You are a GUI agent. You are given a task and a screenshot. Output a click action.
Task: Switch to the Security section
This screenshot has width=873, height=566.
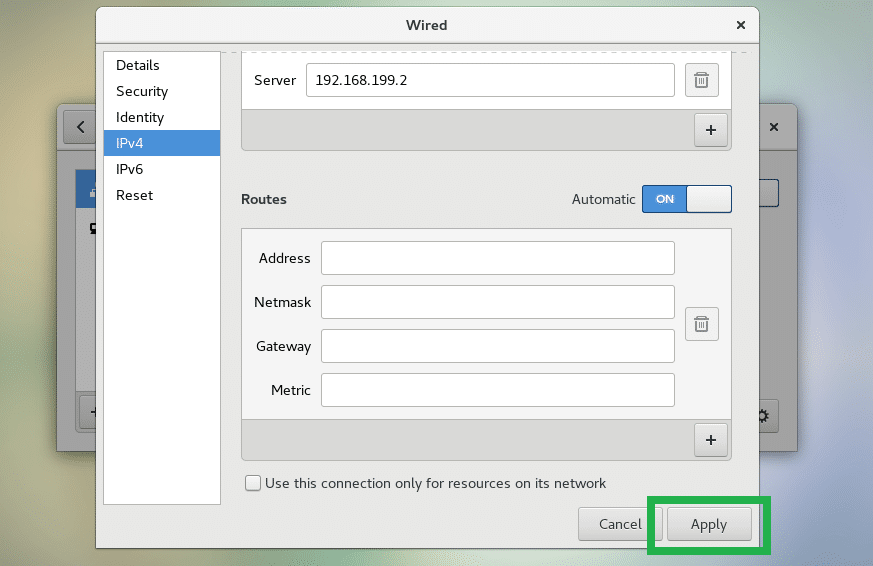(142, 91)
